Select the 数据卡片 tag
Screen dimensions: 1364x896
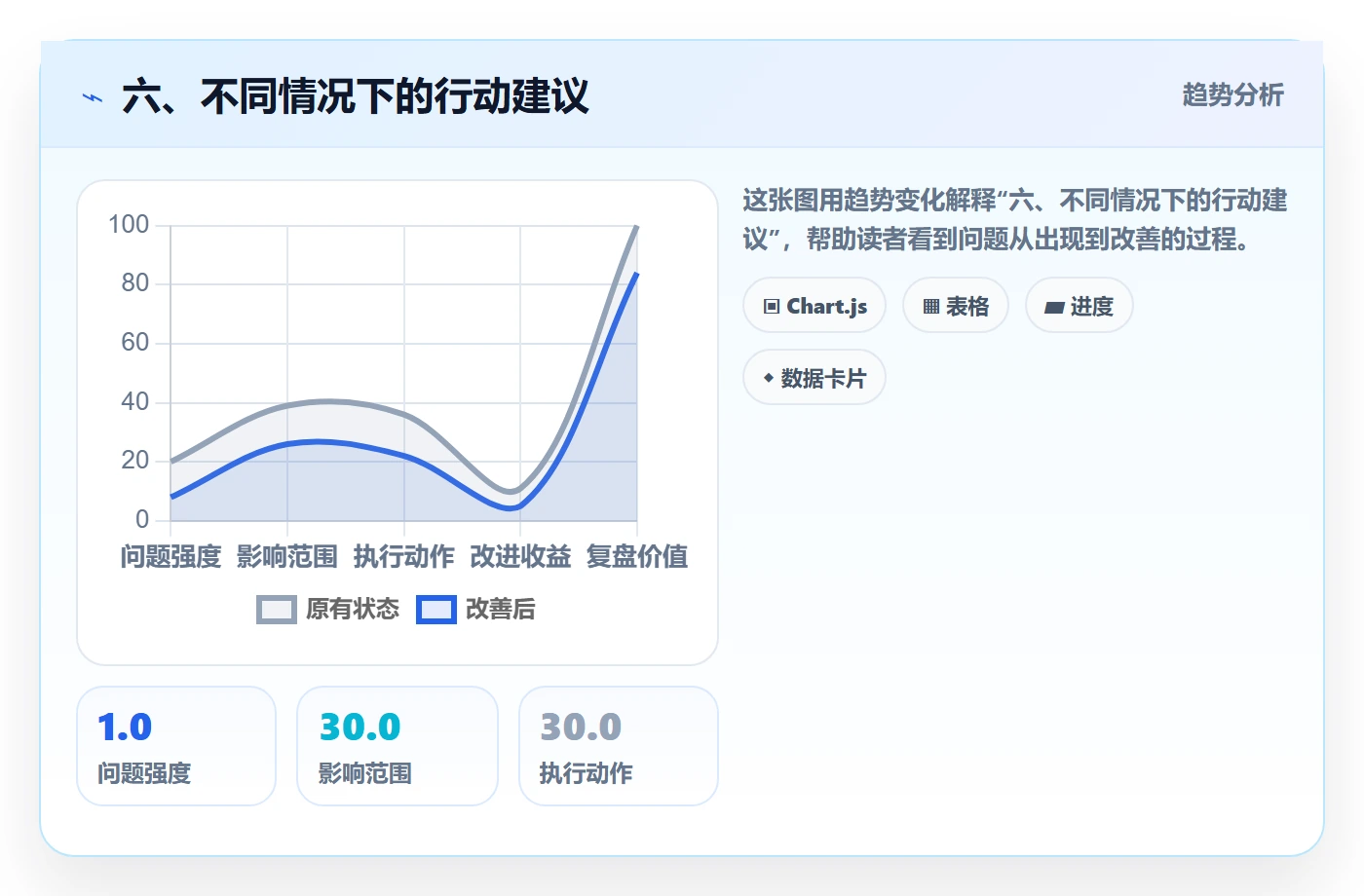815,378
